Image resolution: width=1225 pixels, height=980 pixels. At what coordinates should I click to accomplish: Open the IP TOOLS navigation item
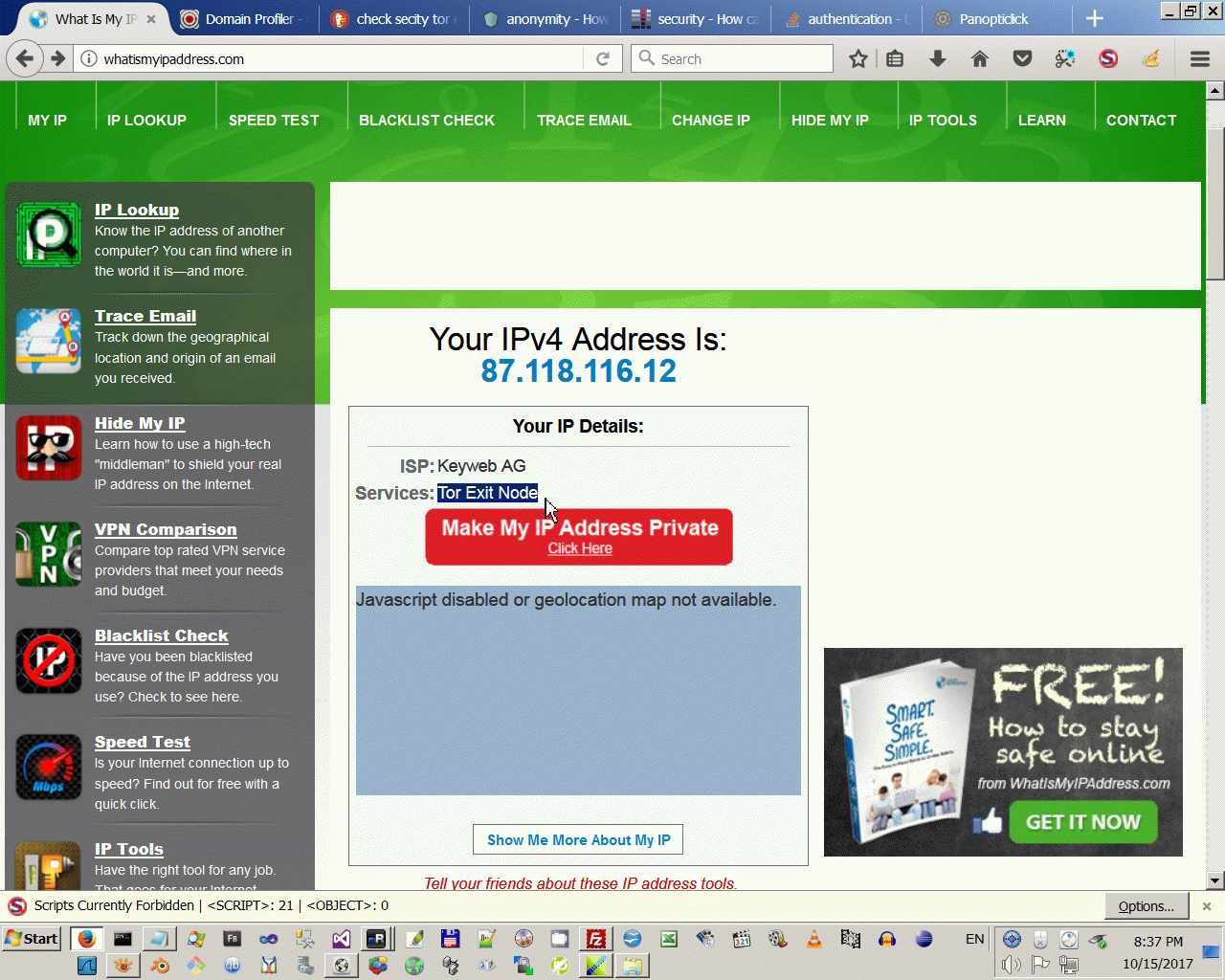(943, 121)
